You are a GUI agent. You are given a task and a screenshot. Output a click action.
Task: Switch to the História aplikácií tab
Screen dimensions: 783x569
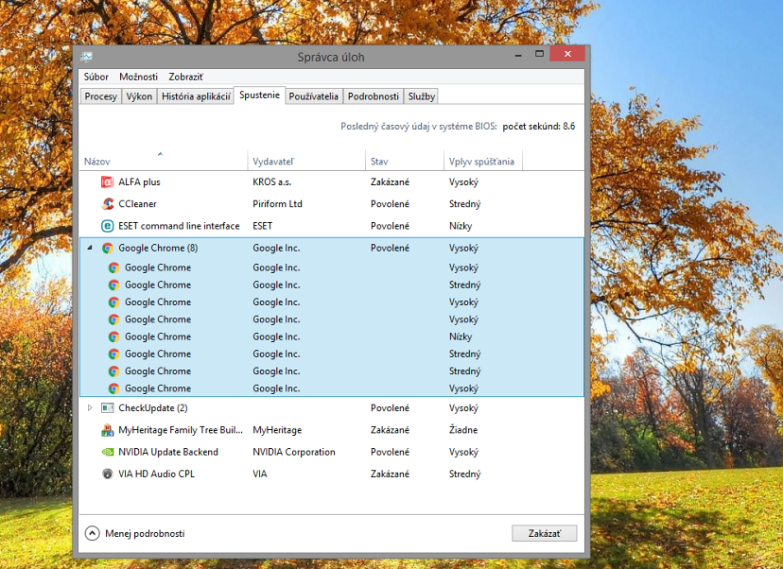click(196, 96)
